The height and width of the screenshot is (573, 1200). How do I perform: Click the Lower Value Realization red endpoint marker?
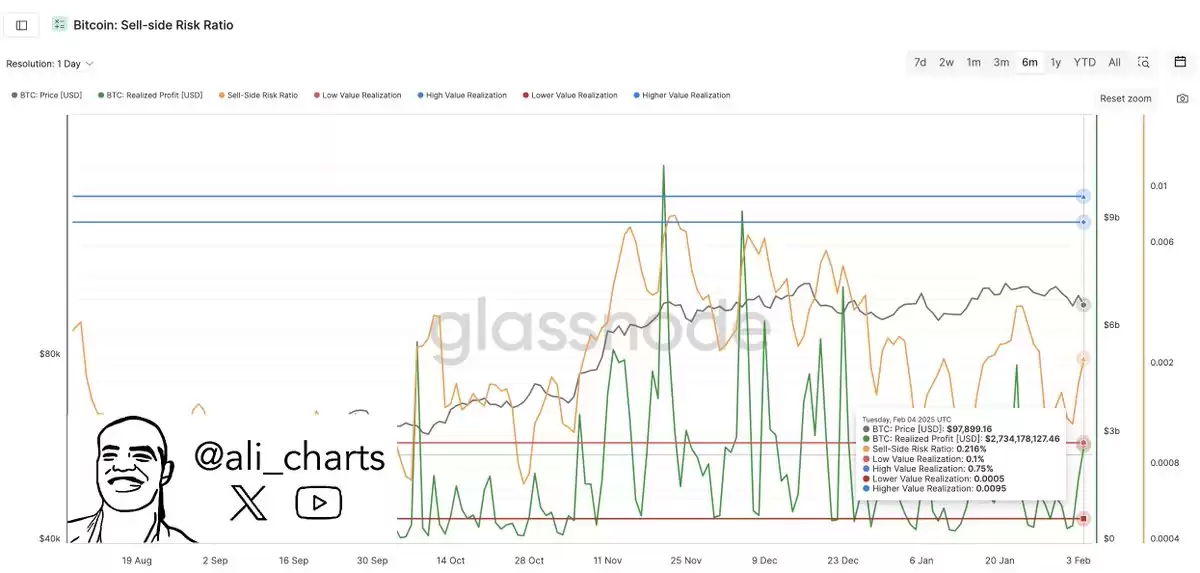(x=1084, y=518)
